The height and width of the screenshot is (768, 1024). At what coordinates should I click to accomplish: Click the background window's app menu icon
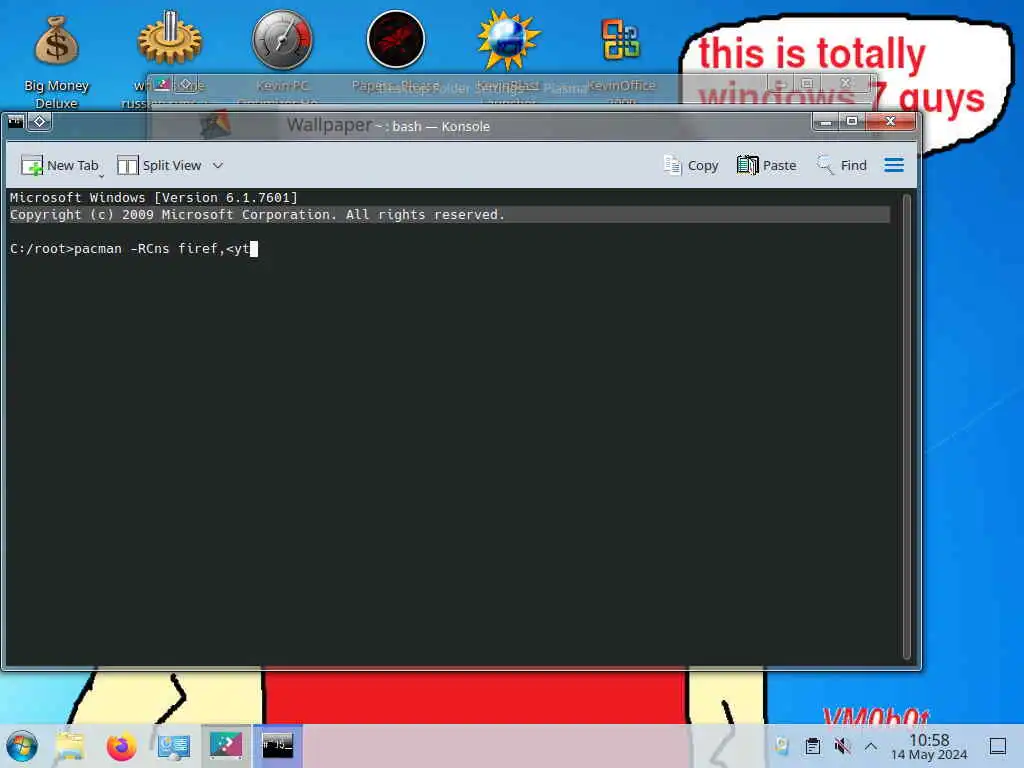click(x=162, y=84)
